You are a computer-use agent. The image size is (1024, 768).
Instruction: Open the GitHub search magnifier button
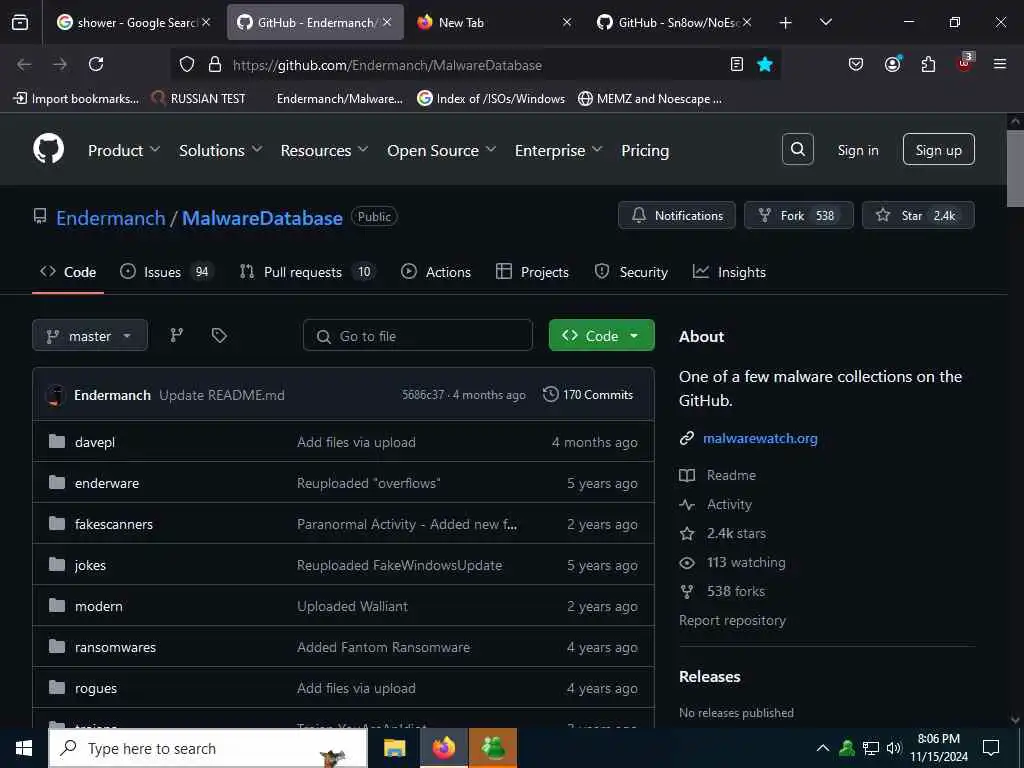[797, 150]
